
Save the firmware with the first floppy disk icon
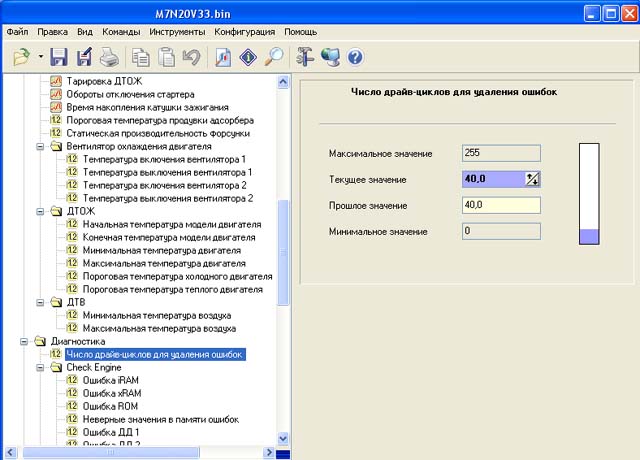tap(59, 57)
